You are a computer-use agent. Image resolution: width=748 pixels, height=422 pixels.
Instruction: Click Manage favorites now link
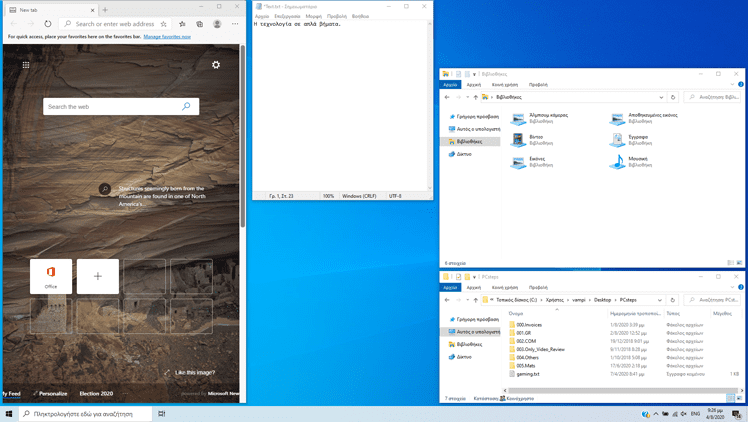tap(167, 37)
